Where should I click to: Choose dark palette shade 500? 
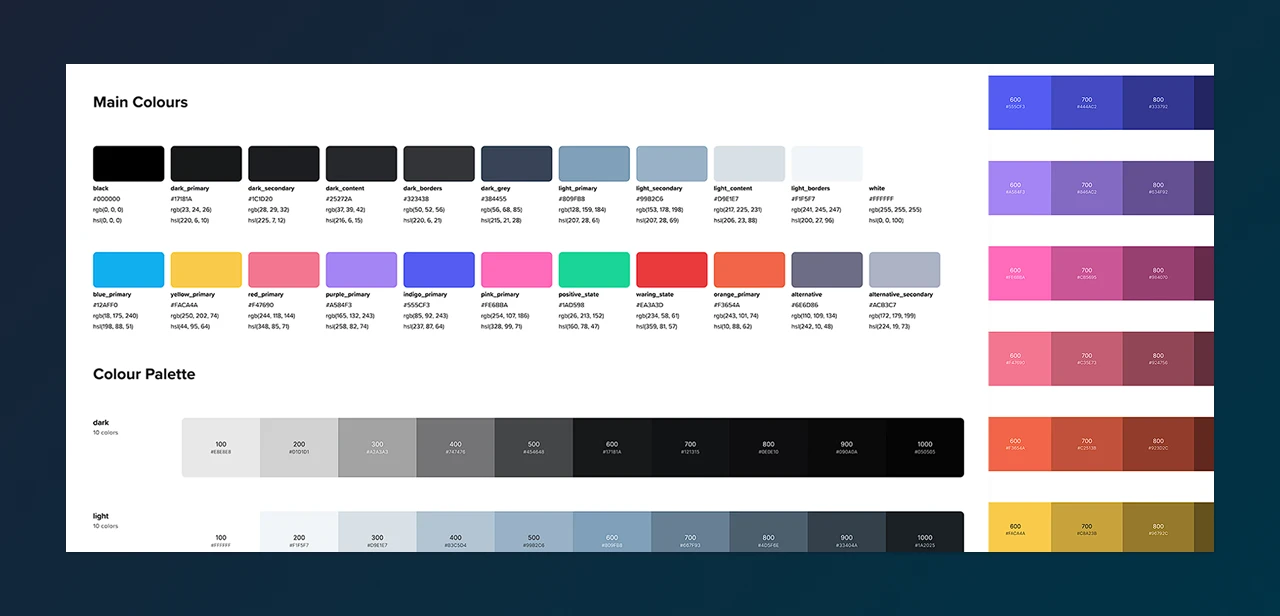tap(533, 447)
